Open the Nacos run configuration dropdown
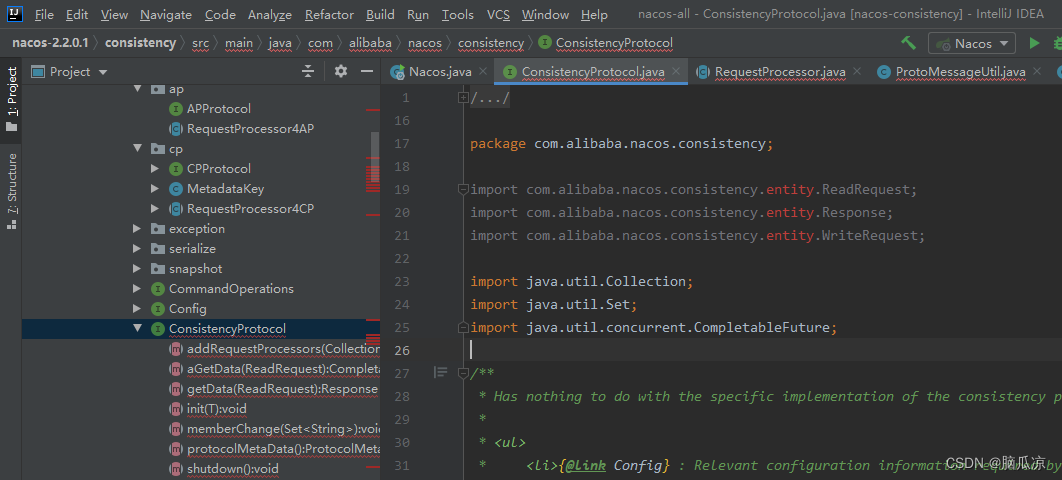Image resolution: width=1062 pixels, height=480 pixels. tap(972, 43)
